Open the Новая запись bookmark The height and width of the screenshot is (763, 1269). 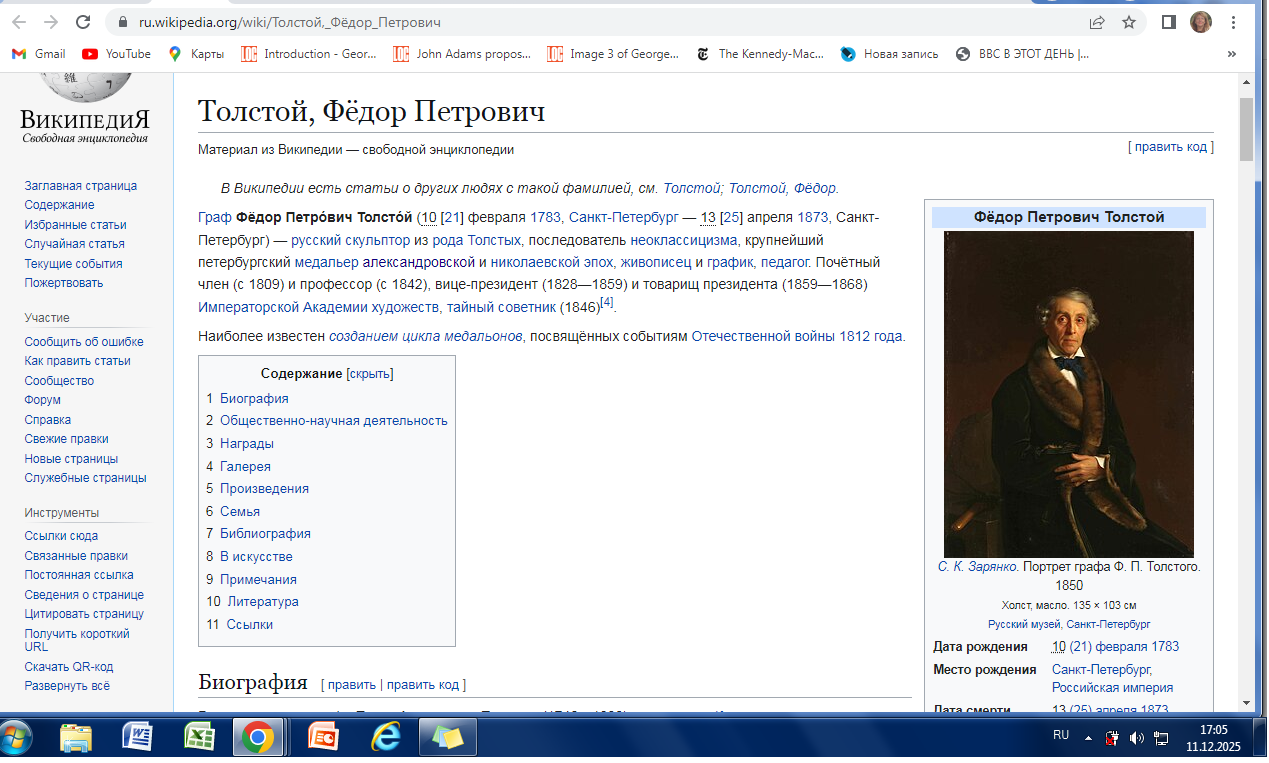point(890,54)
